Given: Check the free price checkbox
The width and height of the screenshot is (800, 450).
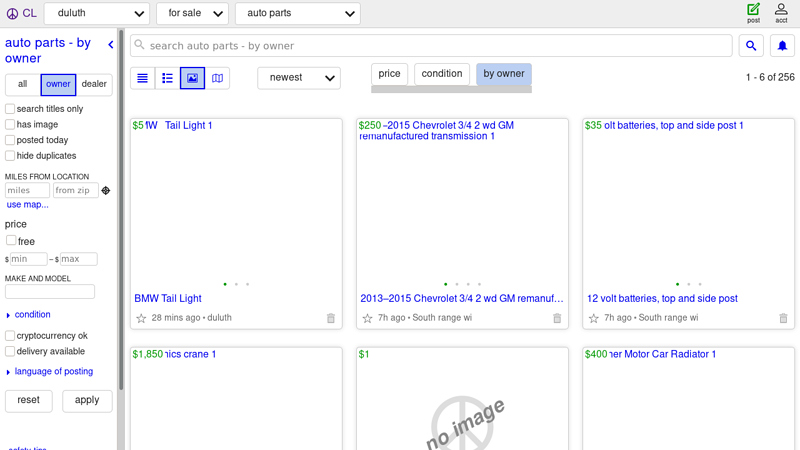Looking at the screenshot, I should coord(11,240).
